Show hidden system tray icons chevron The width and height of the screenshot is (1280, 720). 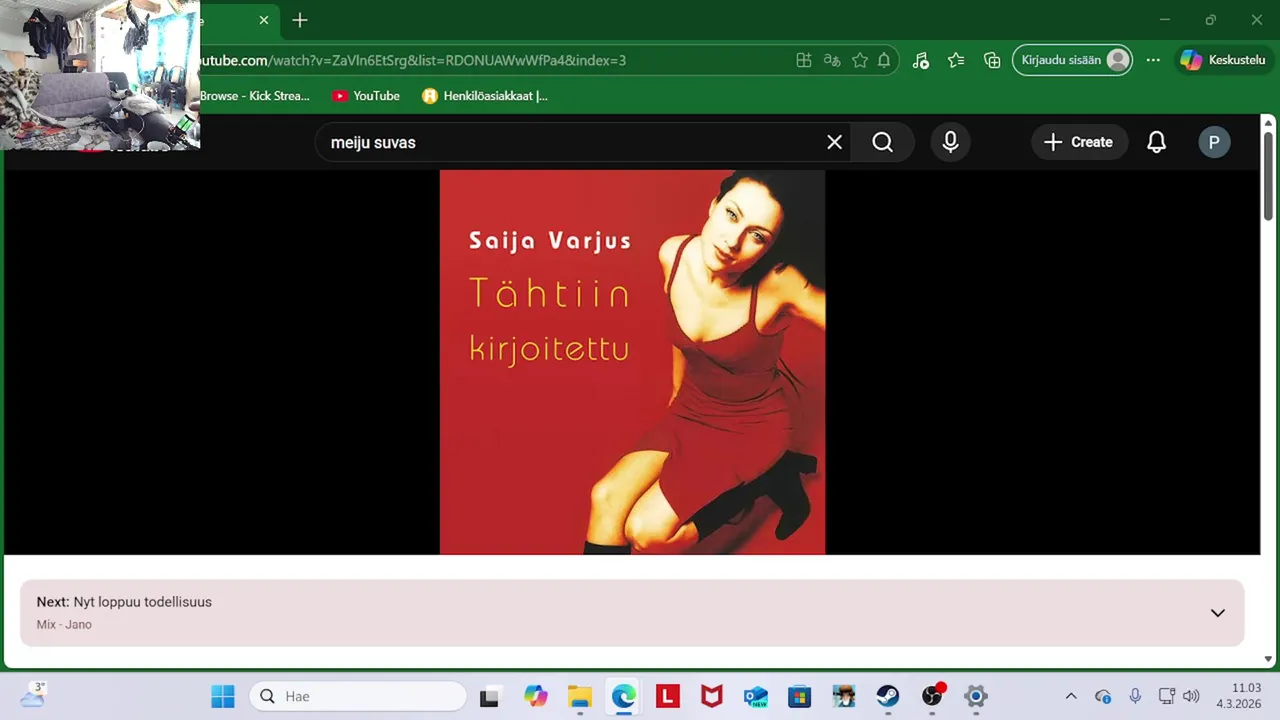tap(1071, 696)
